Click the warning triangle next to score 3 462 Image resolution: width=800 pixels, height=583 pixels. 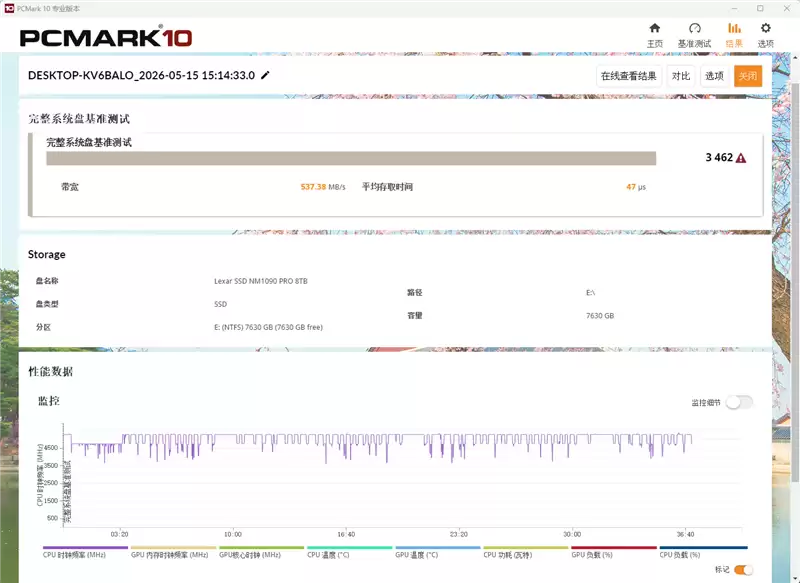pyautogui.click(x=741, y=158)
